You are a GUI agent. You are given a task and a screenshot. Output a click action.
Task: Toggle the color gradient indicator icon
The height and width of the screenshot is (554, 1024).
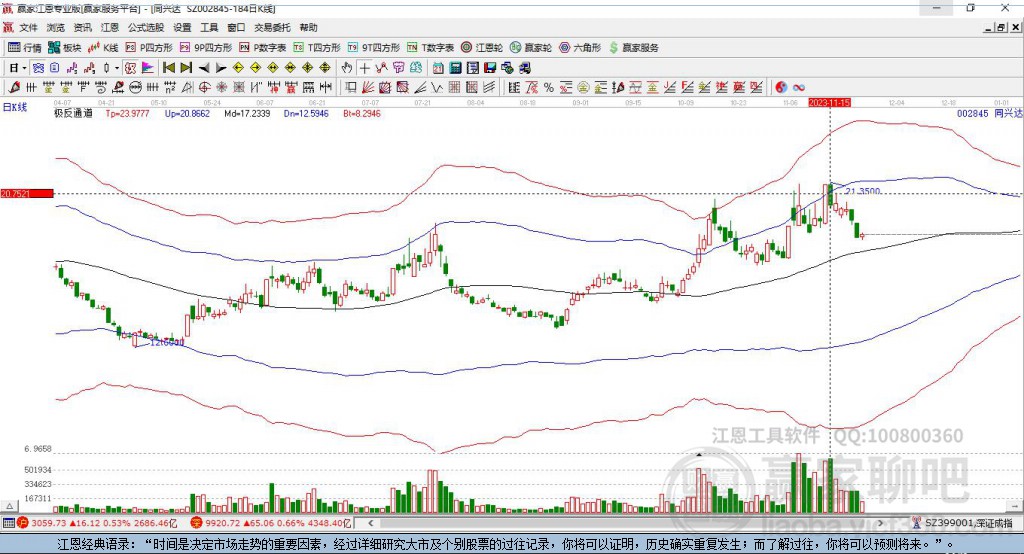coord(148,68)
